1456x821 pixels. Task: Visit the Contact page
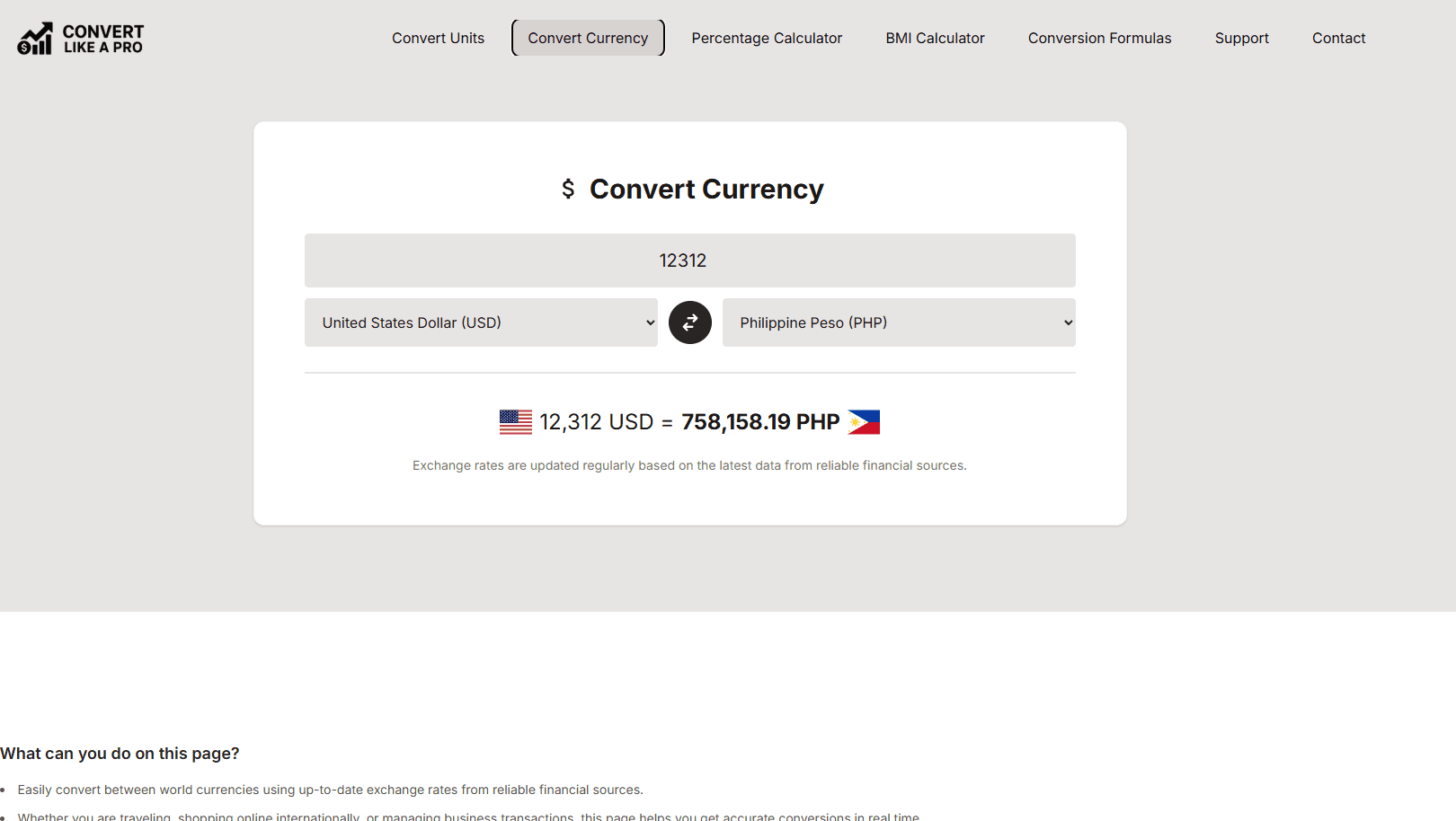click(x=1338, y=38)
